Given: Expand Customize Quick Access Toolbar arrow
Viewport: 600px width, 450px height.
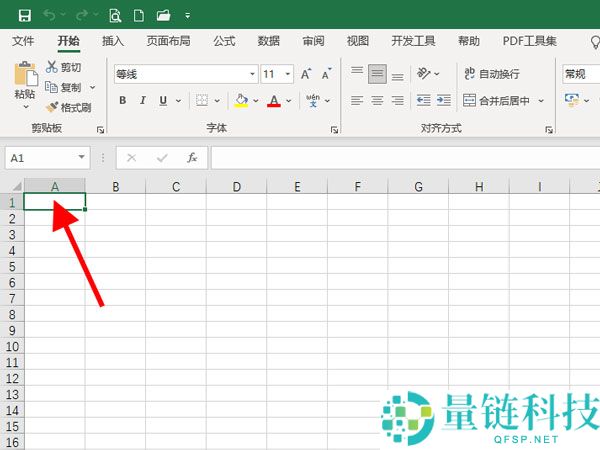Looking at the screenshot, I should coord(188,16).
